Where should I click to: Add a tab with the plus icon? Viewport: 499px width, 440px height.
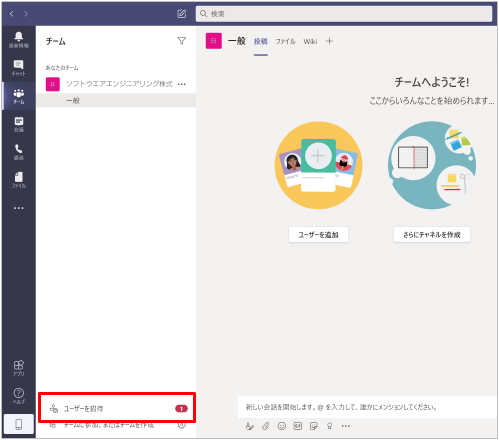(x=329, y=41)
